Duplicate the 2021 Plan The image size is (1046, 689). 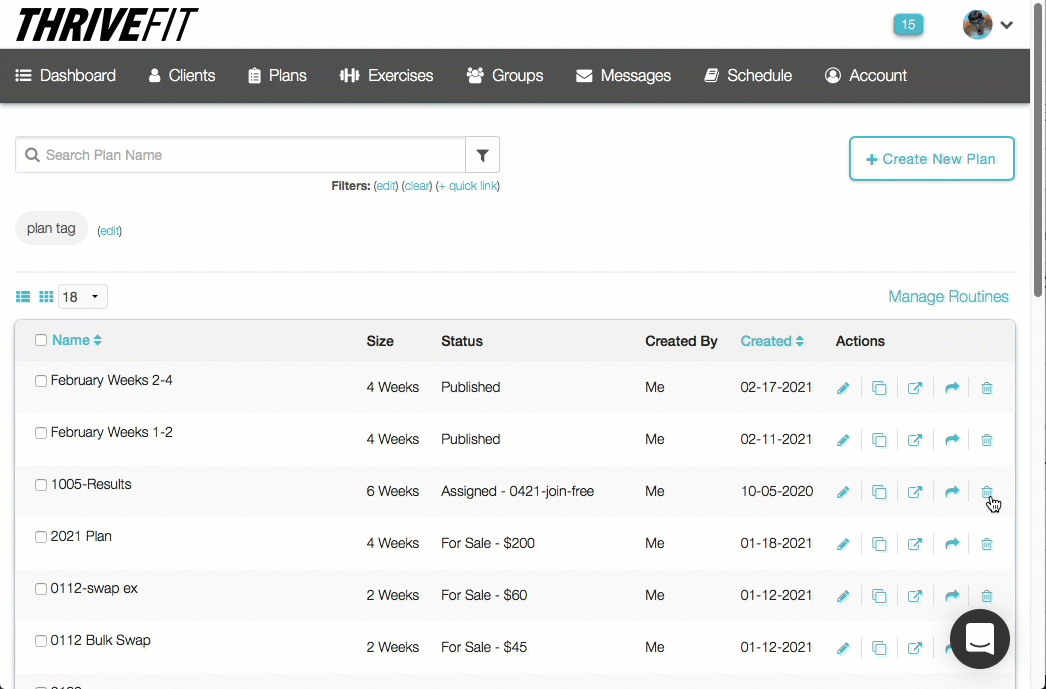[879, 544]
